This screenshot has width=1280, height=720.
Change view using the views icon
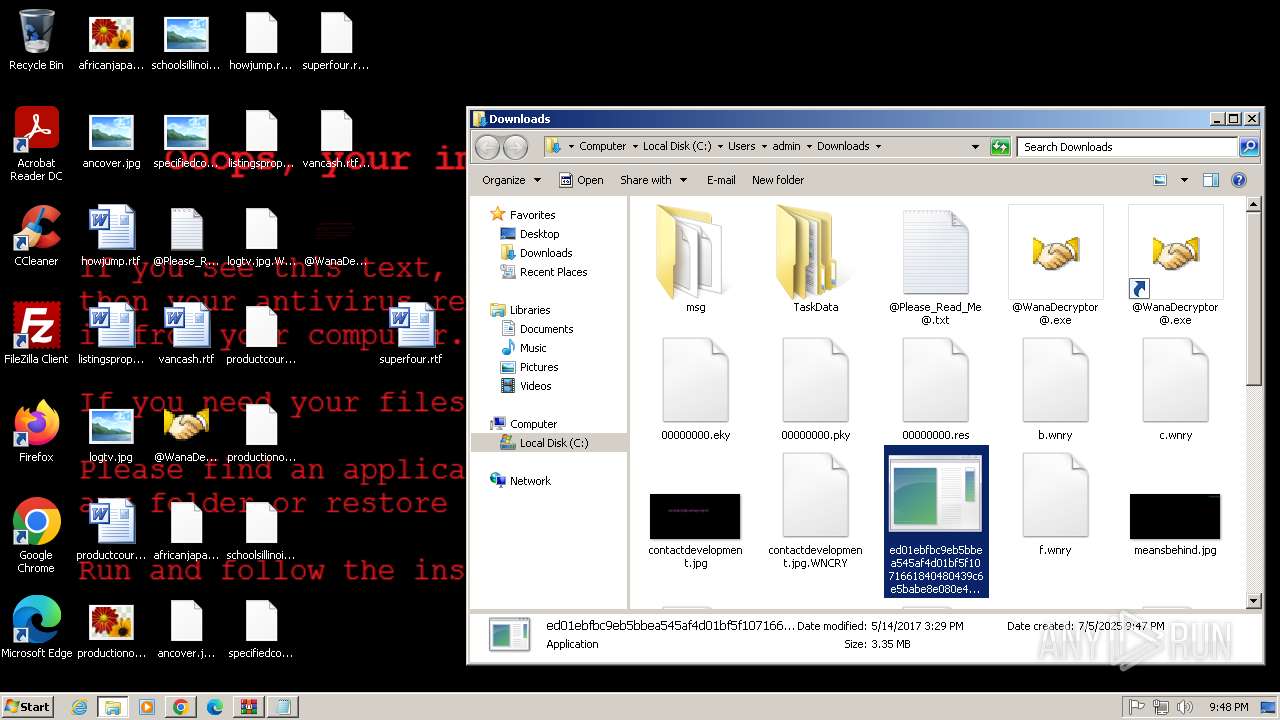click(x=1160, y=180)
